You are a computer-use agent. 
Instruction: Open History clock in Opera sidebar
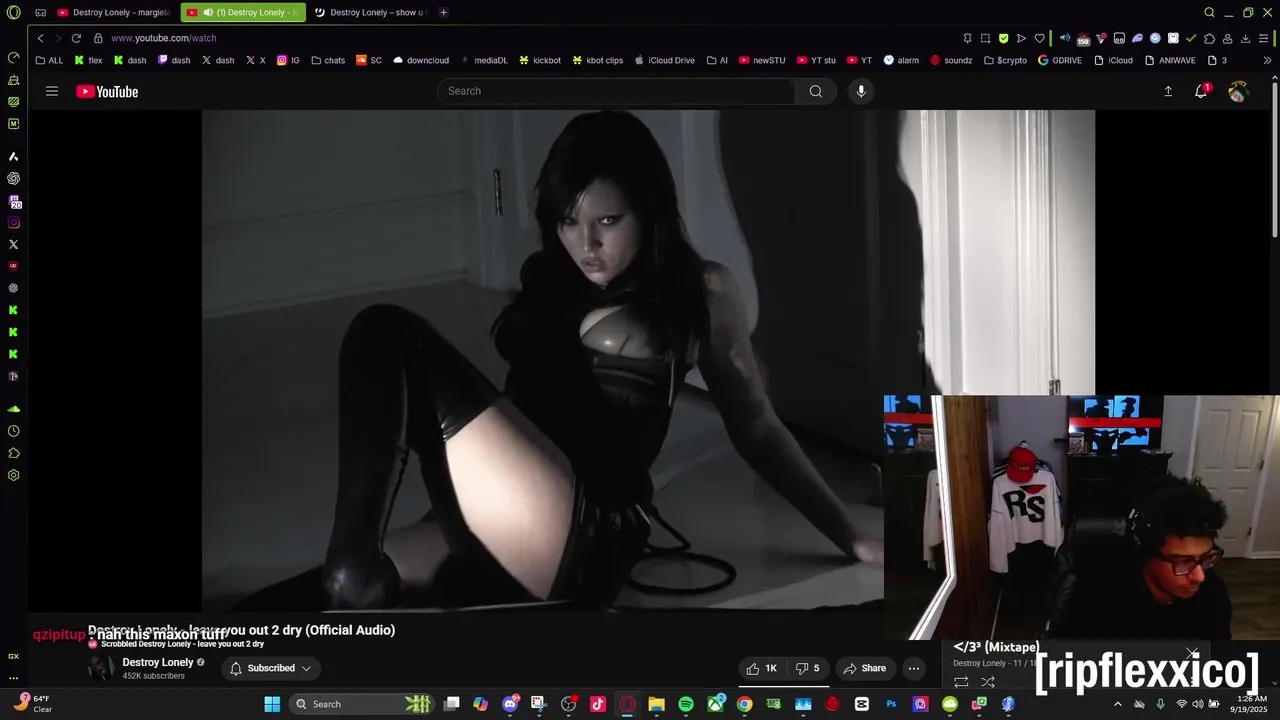click(x=13, y=431)
